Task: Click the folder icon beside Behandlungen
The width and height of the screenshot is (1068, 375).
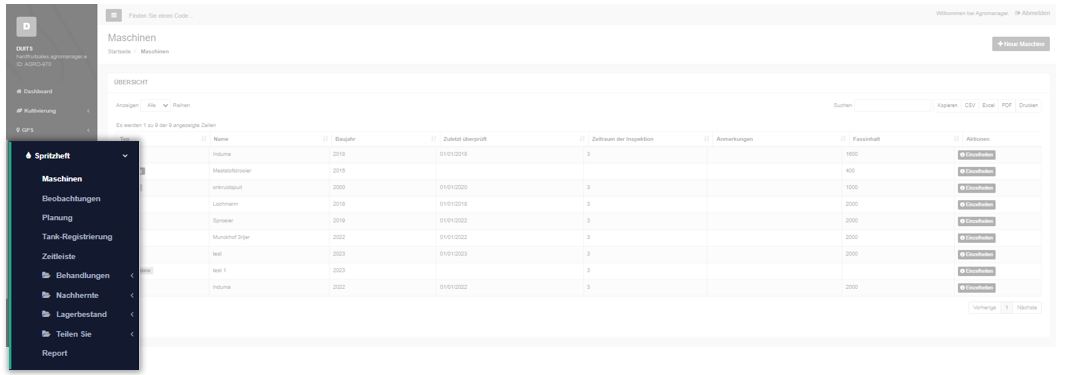Action: pyautogui.click(x=46, y=276)
